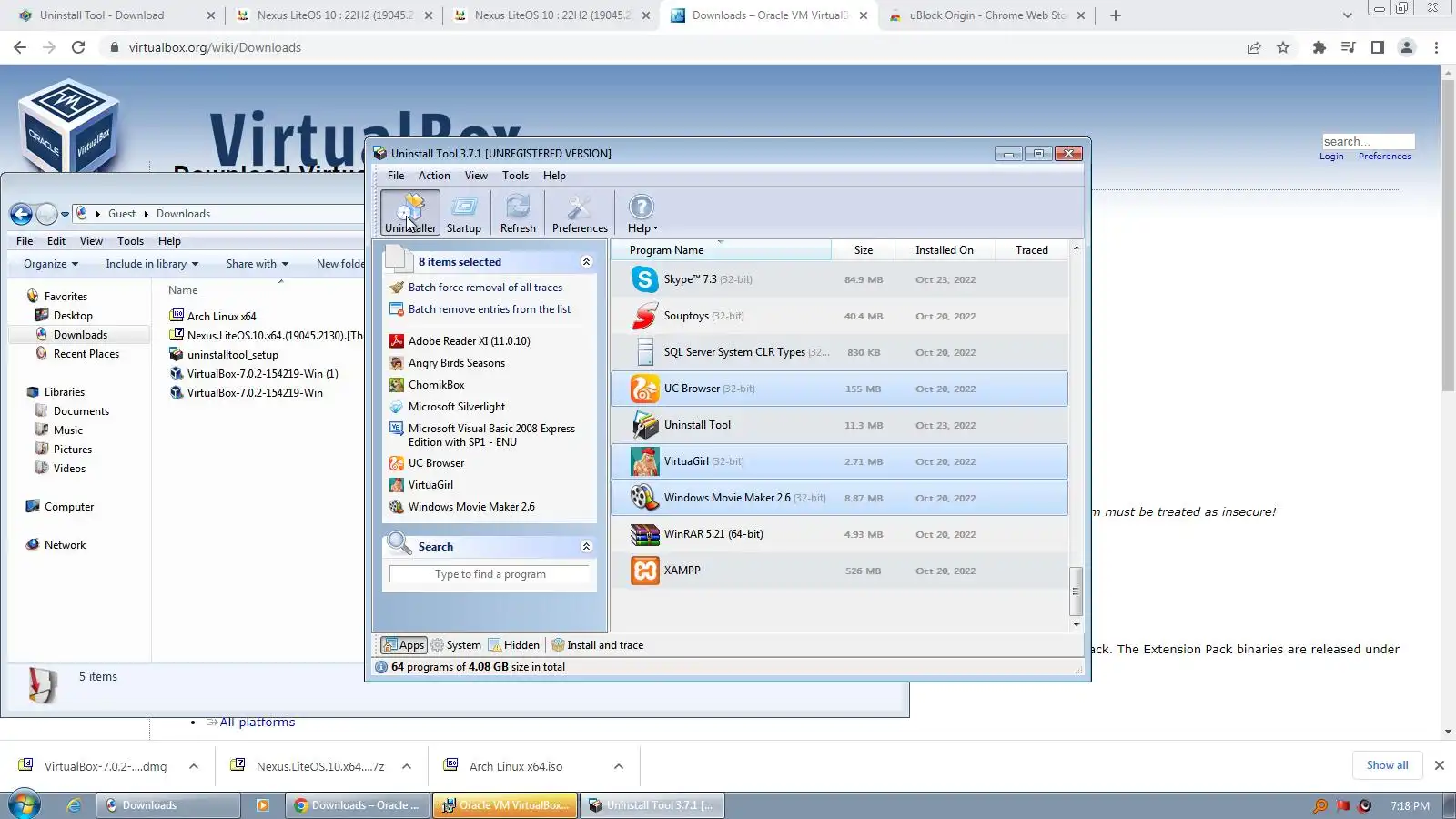The width and height of the screenshot is (1456, 819).
Task: Click the VirtualBox site search box
Action: pos(1369,141)
